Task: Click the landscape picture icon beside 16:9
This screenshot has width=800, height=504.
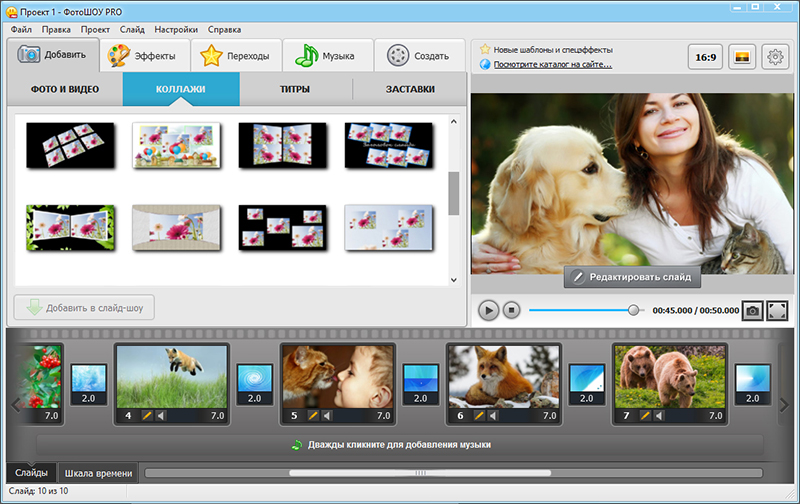Action: (742, 57)
